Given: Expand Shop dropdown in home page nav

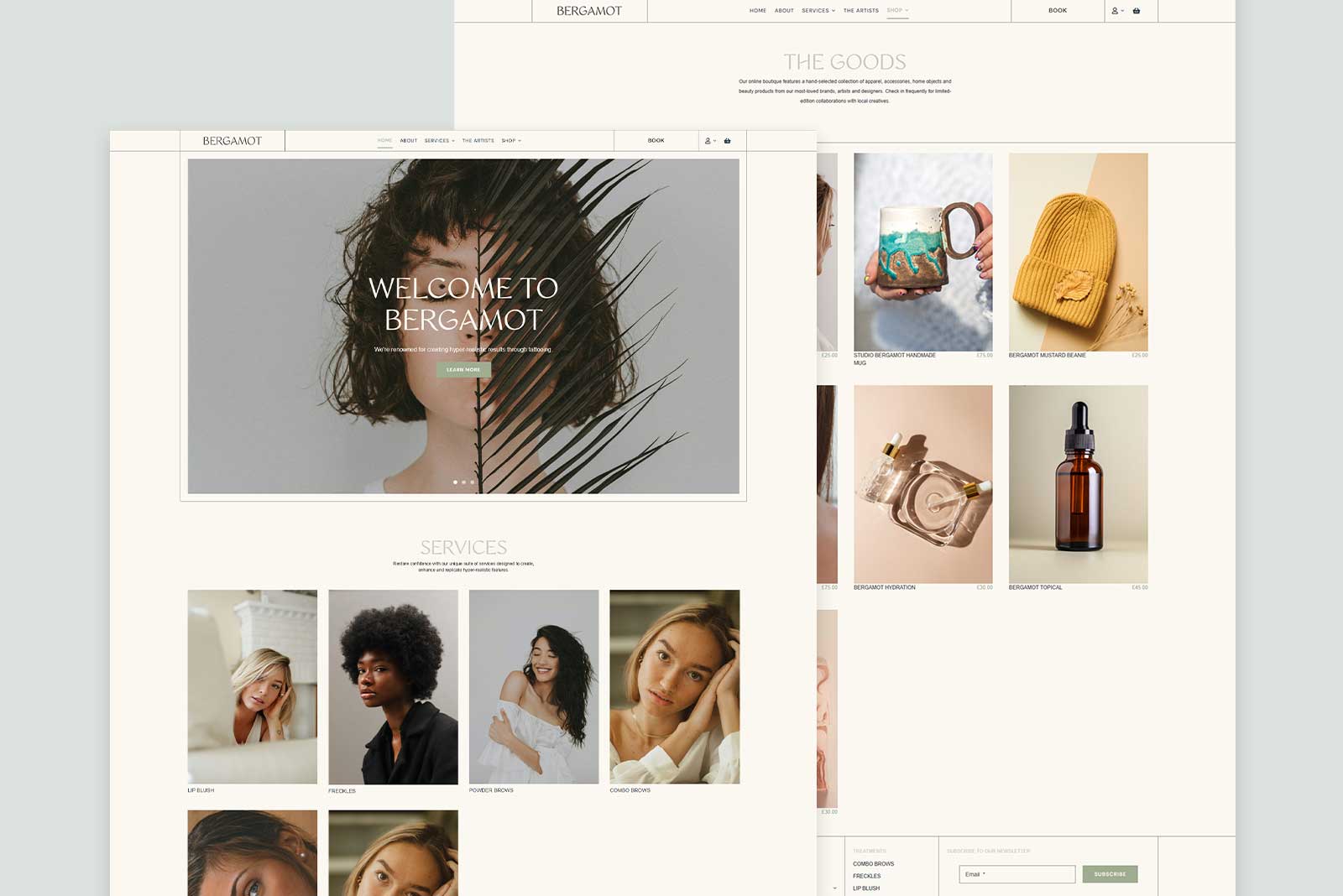Looking at the screenshot, I should coord(511,141).
